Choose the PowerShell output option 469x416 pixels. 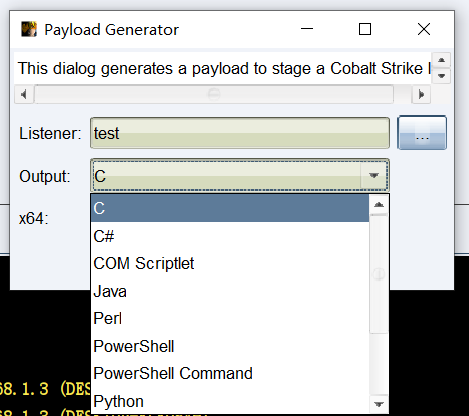coord(230,346)
